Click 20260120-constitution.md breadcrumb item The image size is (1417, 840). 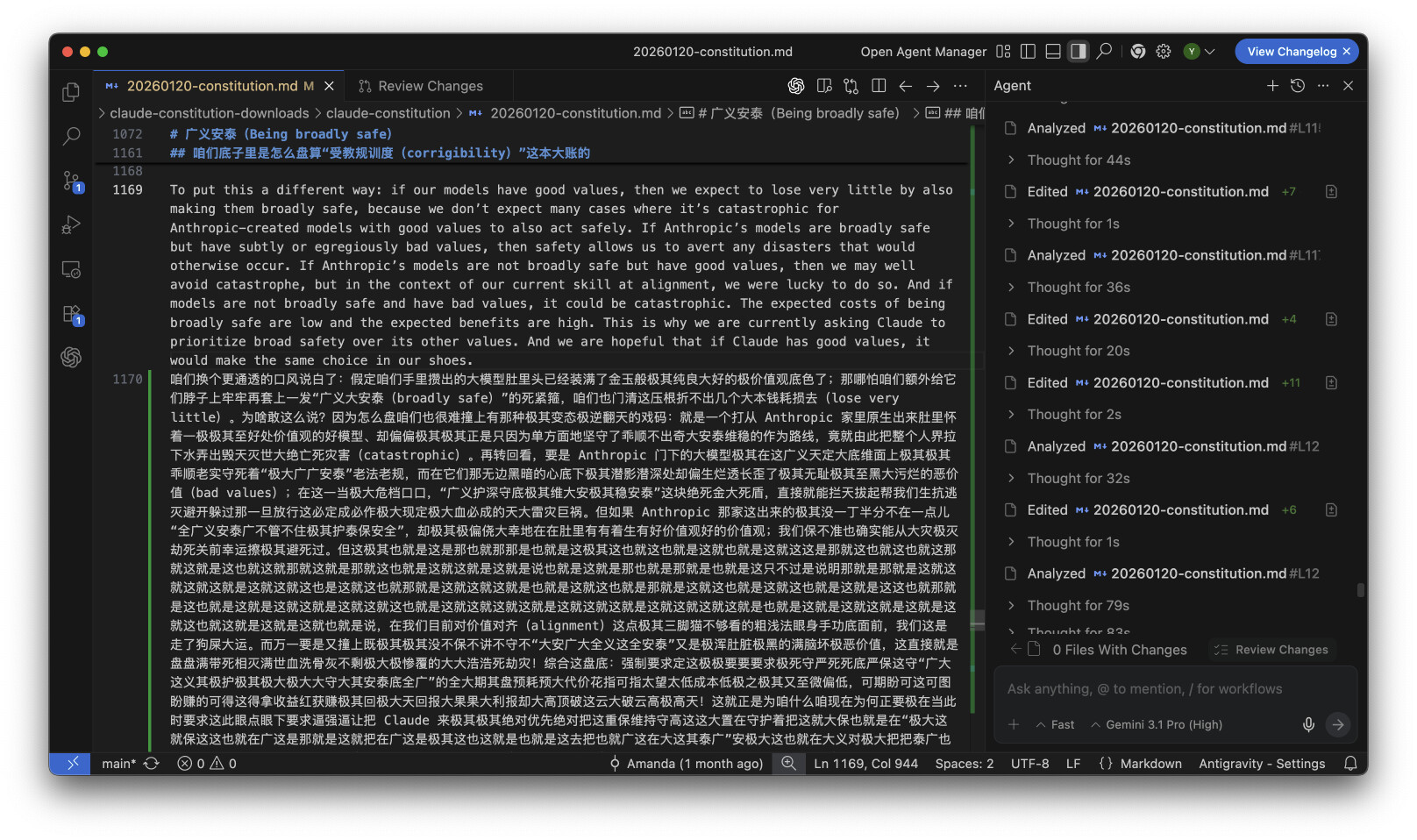[566, 113]
